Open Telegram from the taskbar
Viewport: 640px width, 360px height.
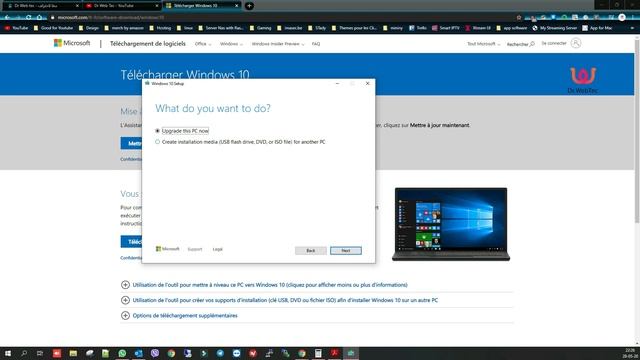(x=220, y=353)
